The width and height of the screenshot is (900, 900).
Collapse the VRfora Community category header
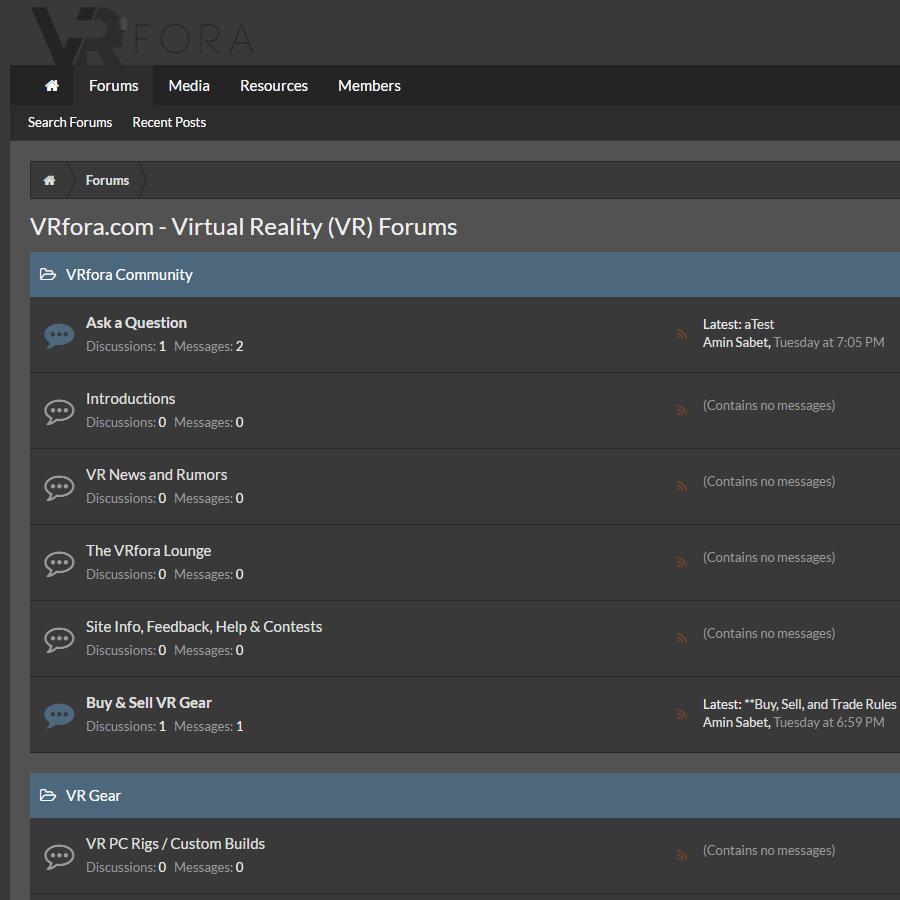(48, 275)
